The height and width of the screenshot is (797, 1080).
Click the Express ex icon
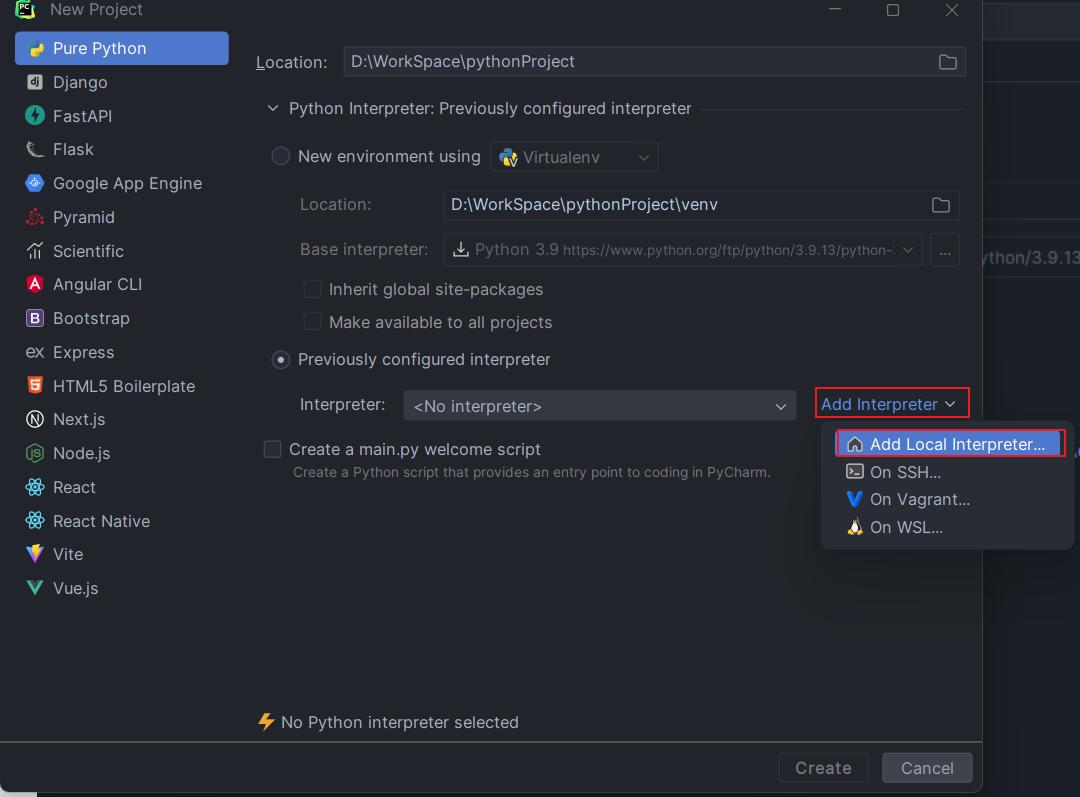[x=35, y=352]
